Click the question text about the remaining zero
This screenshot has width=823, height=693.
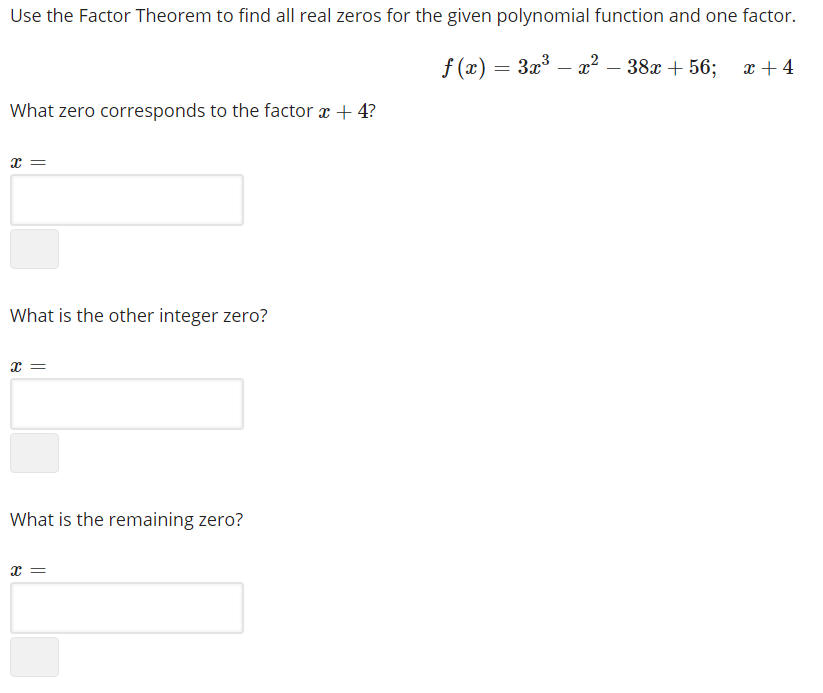tap(125, 519)
